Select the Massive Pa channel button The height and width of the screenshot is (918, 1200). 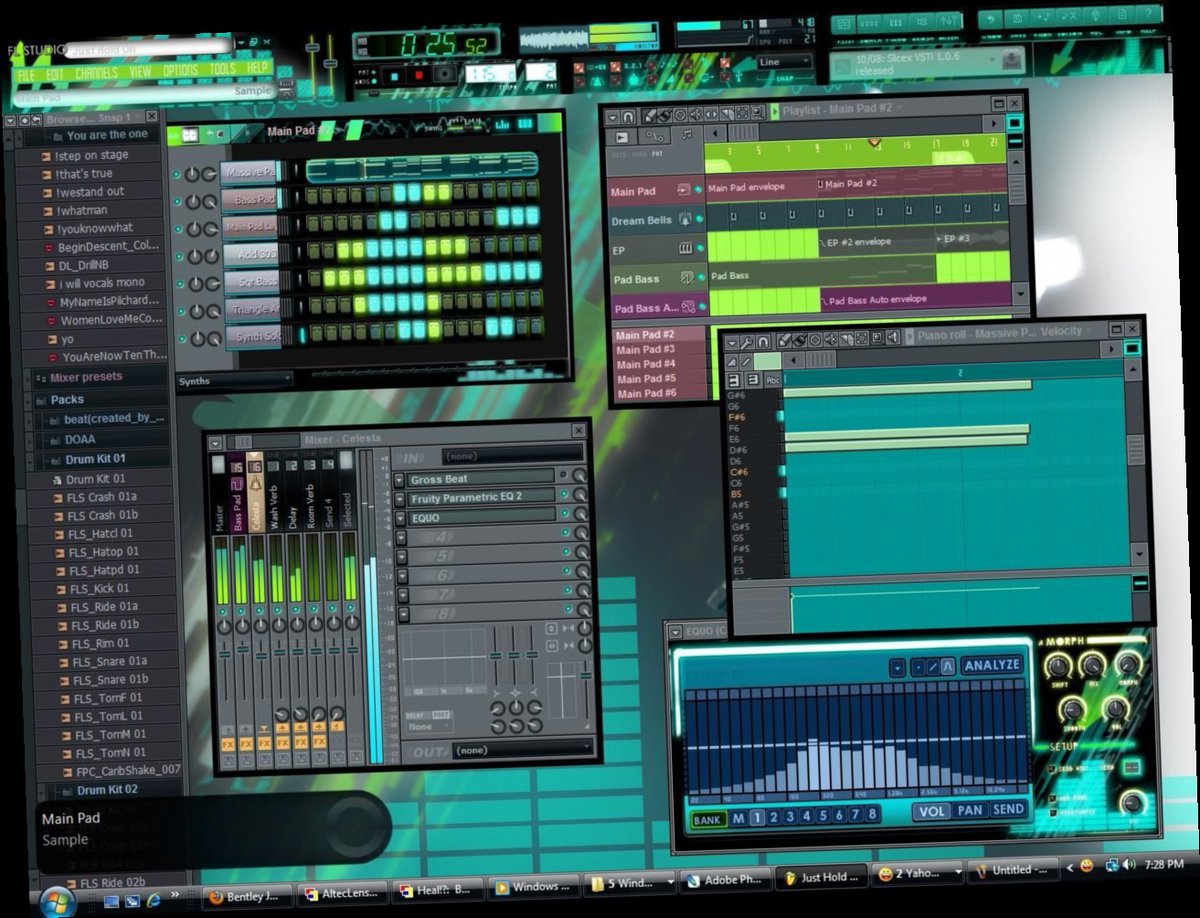pos(249,173)
